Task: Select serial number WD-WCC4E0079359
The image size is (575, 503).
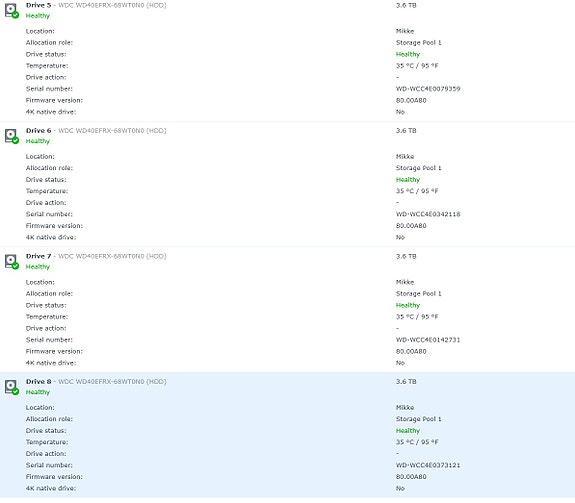Action: coord(428,89)
